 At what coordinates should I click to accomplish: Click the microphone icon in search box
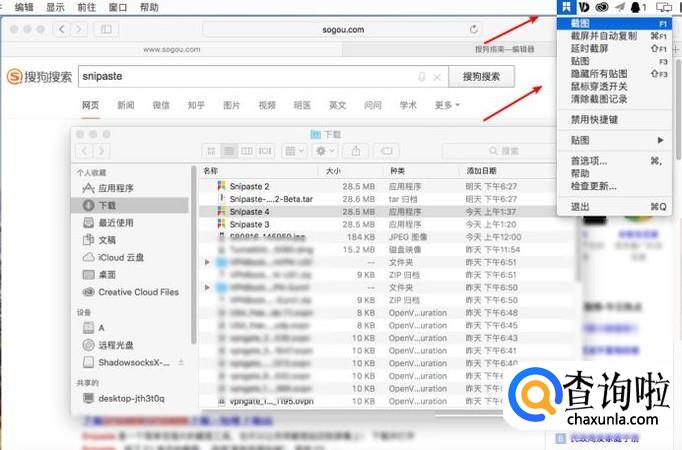point(421,77)
